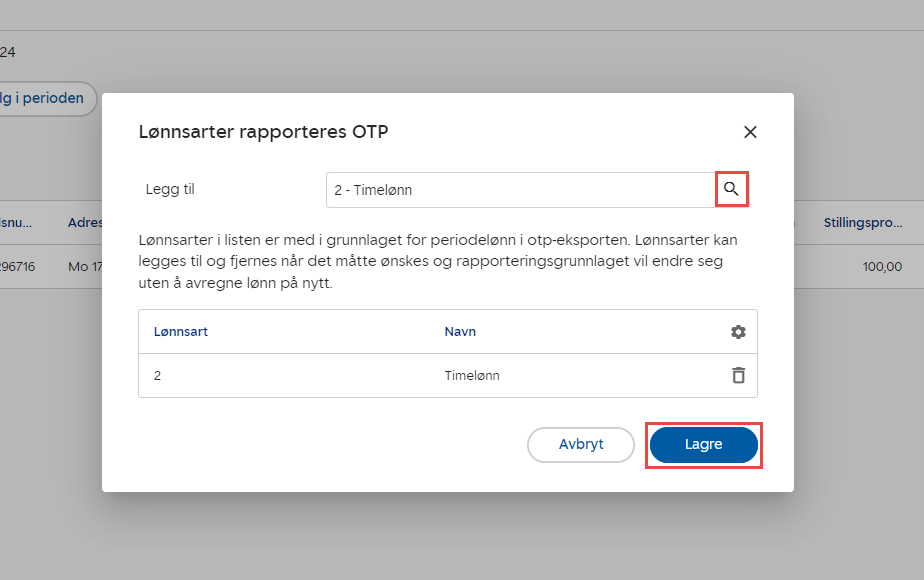Screen dimensions: 924x580
Task: Delete the Timelønn row with trash icon
Action: 738,376
